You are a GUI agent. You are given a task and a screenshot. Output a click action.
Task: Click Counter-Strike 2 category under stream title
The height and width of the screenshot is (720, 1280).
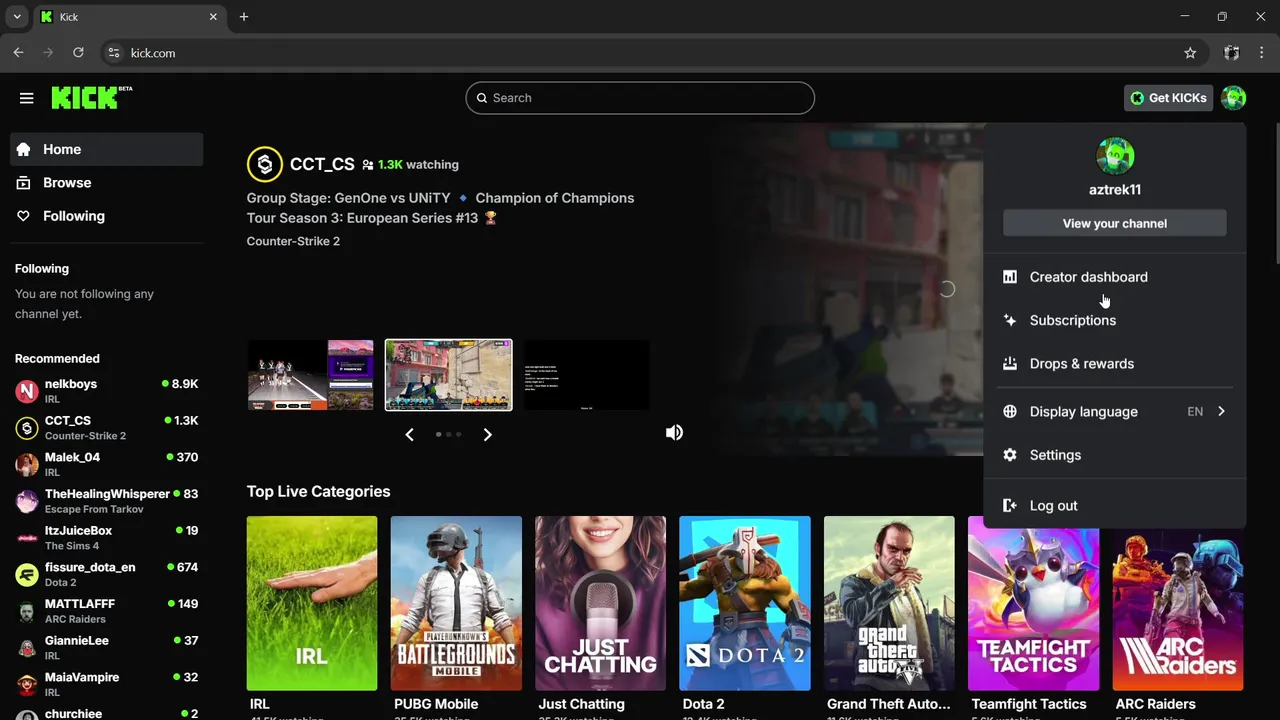(x=293, y=241)
